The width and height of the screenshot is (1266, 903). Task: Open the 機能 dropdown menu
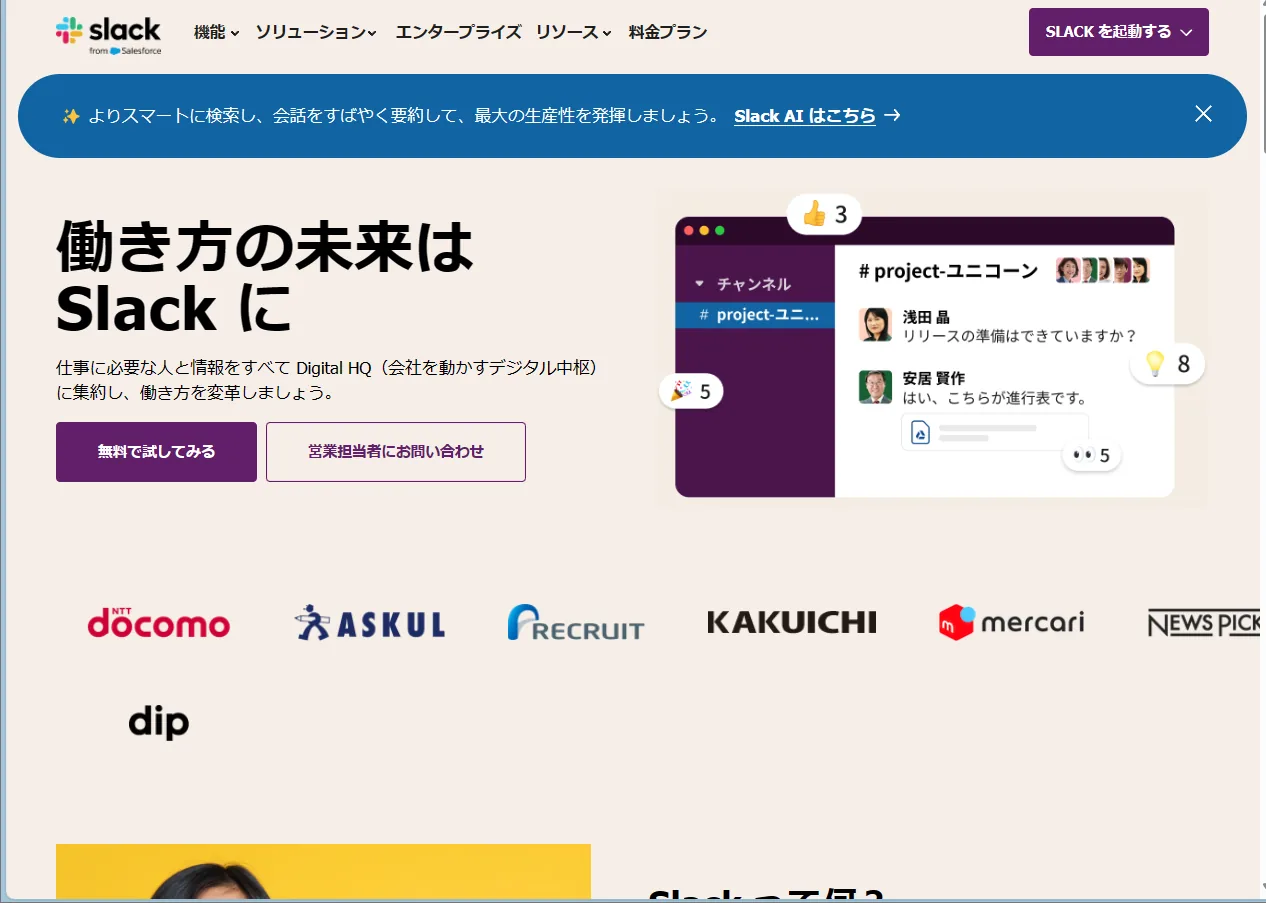click(216, 32)
